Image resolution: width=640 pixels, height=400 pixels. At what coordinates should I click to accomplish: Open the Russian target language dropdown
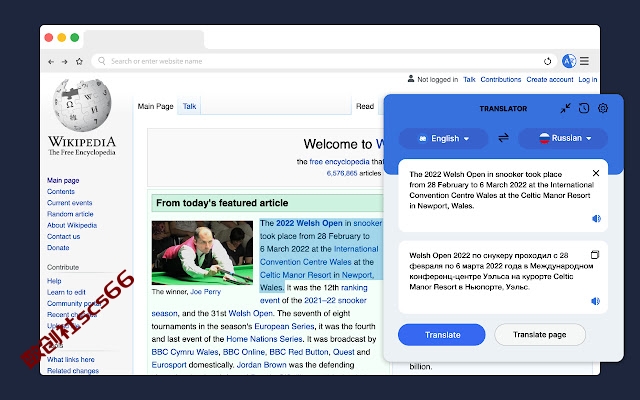(x=563, y=138)
